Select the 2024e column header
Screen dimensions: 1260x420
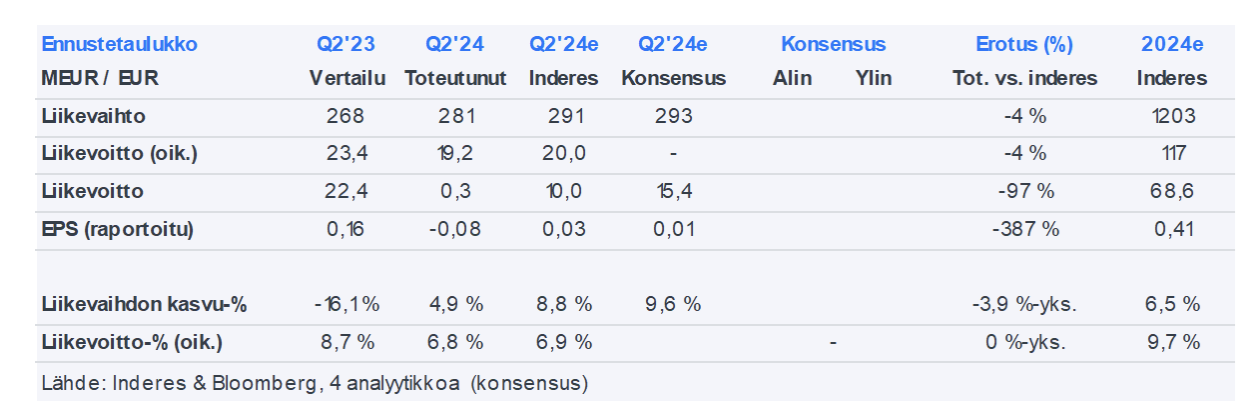coord(1172,45)
